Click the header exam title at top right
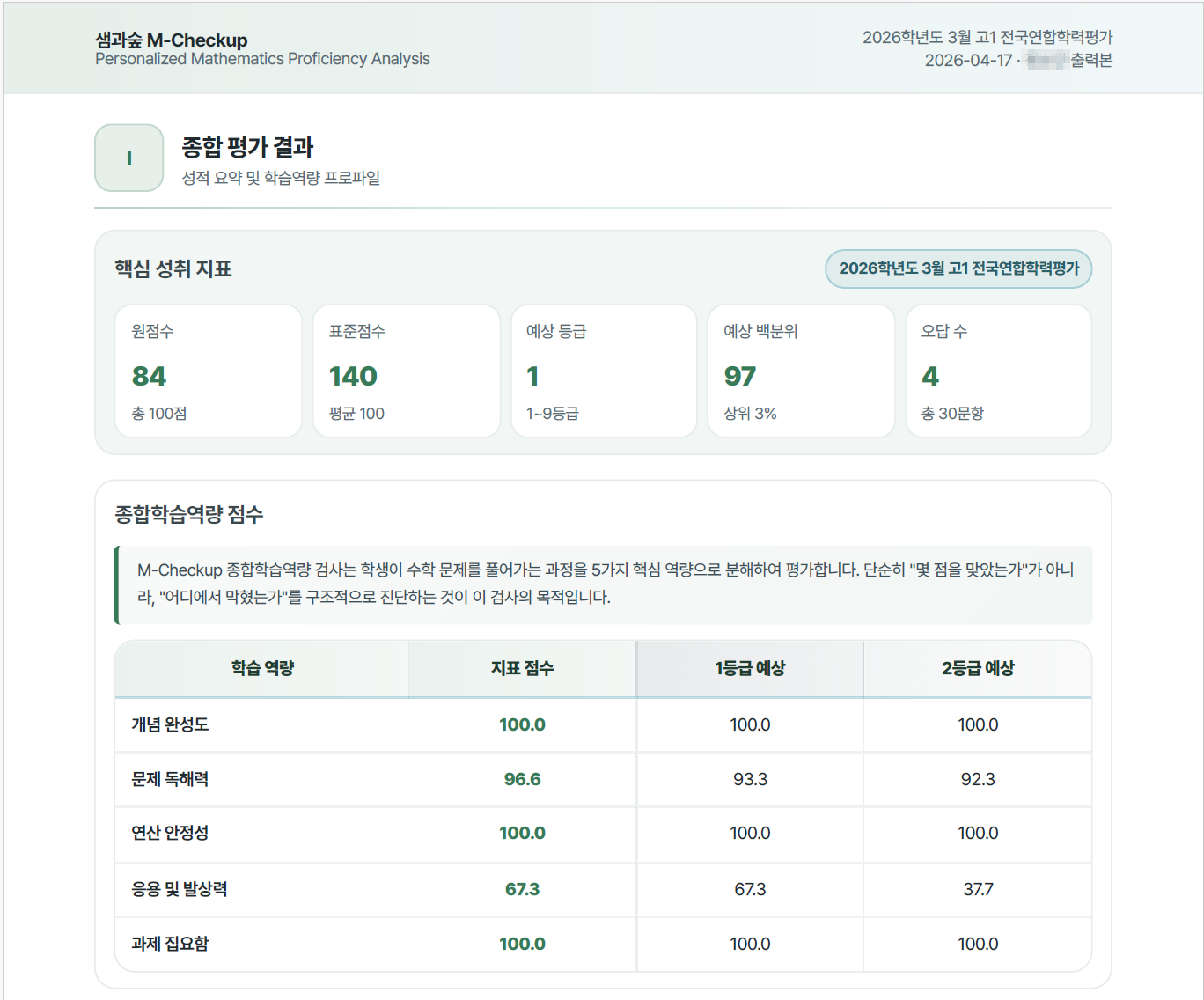This screenshot has width=1204, height=1000. [987, 37]
